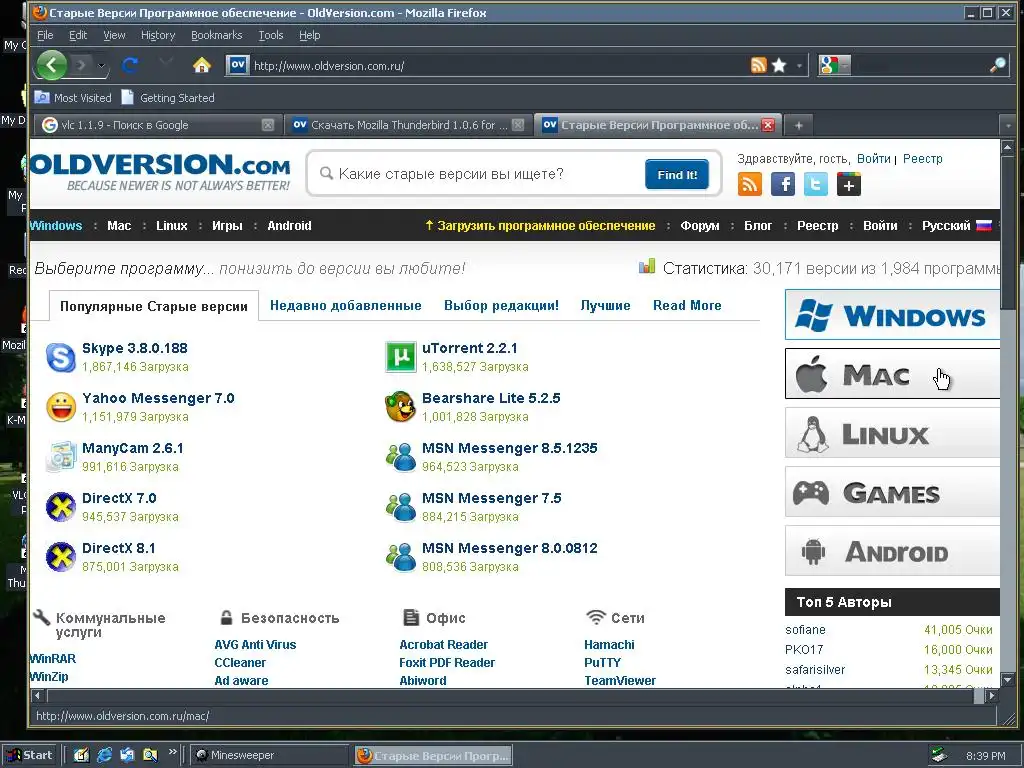1024x768 pixels.
Task: Reload the page with refresh icon
Action: point(131,65)
